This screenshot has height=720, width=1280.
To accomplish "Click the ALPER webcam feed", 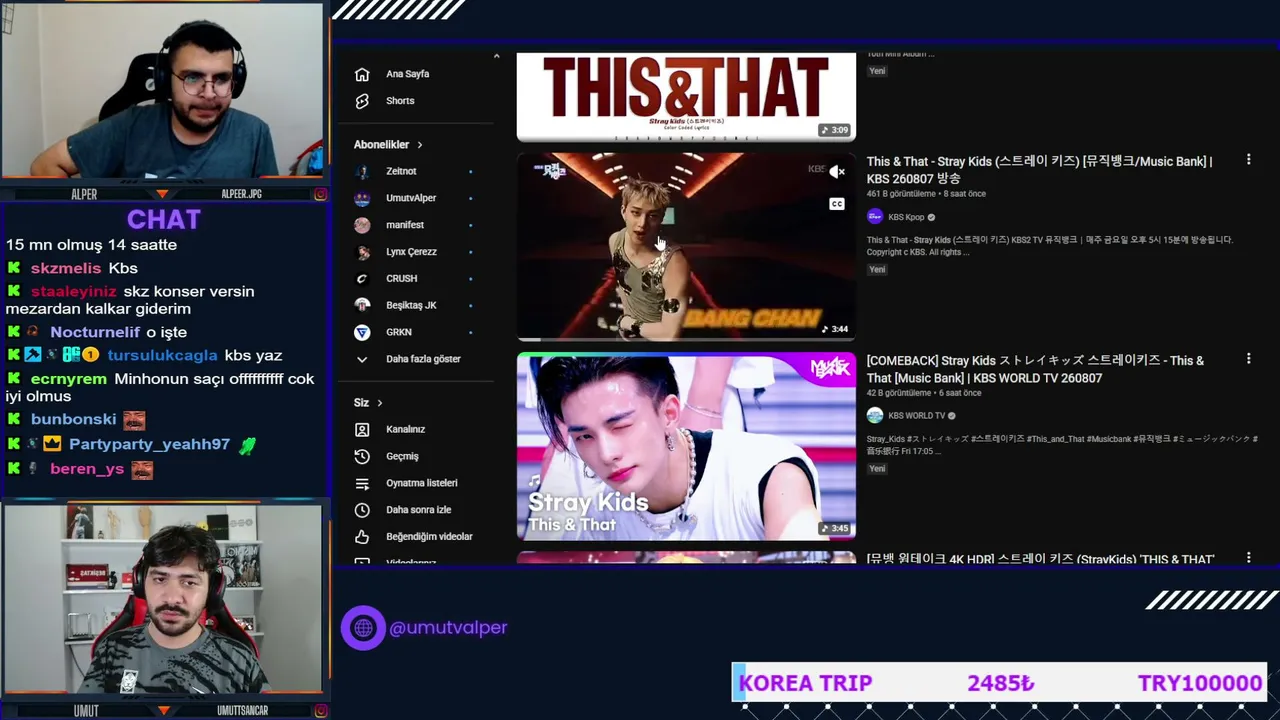I will pos(163,92).
